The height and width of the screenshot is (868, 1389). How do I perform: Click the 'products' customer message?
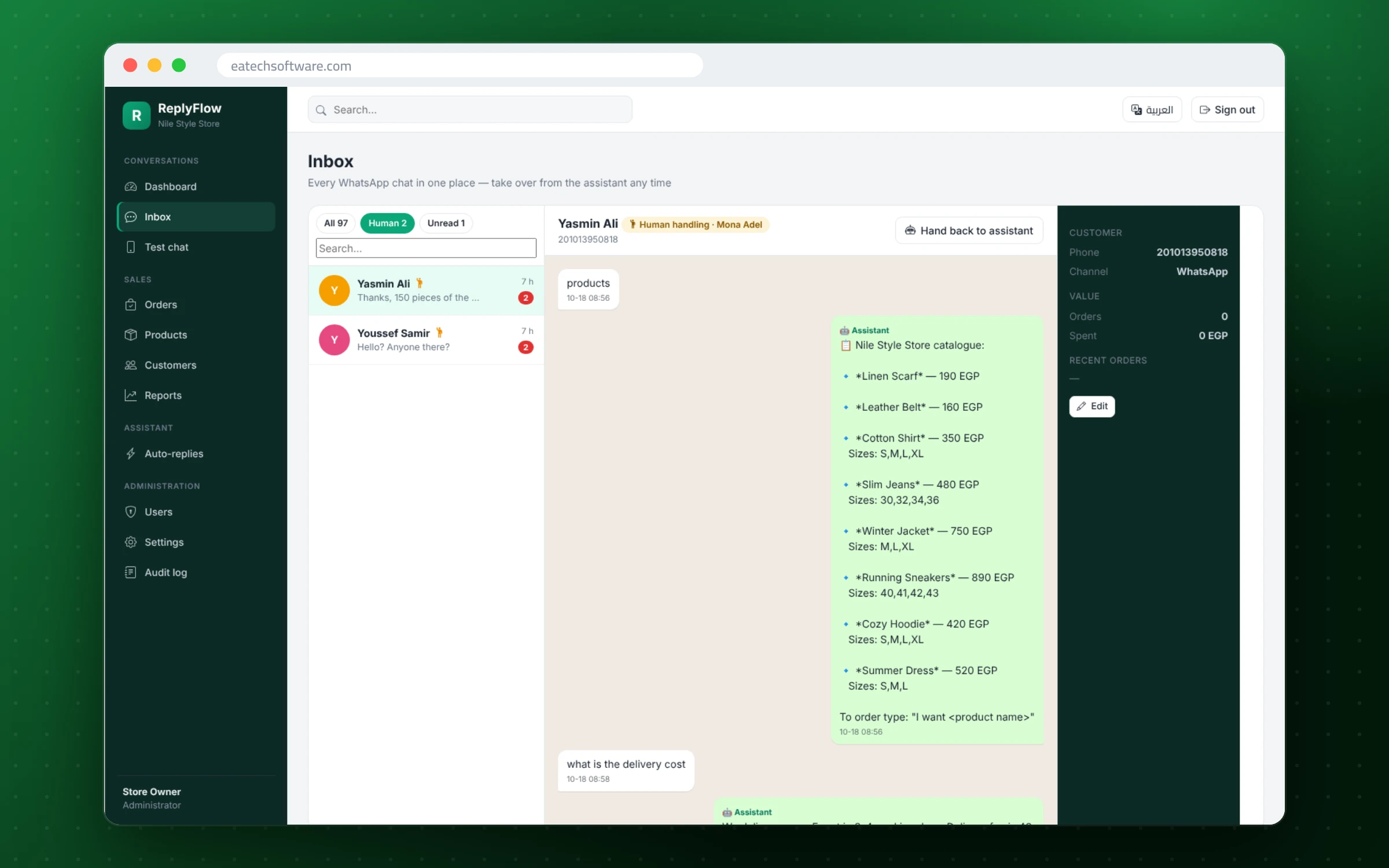(588, 289)
